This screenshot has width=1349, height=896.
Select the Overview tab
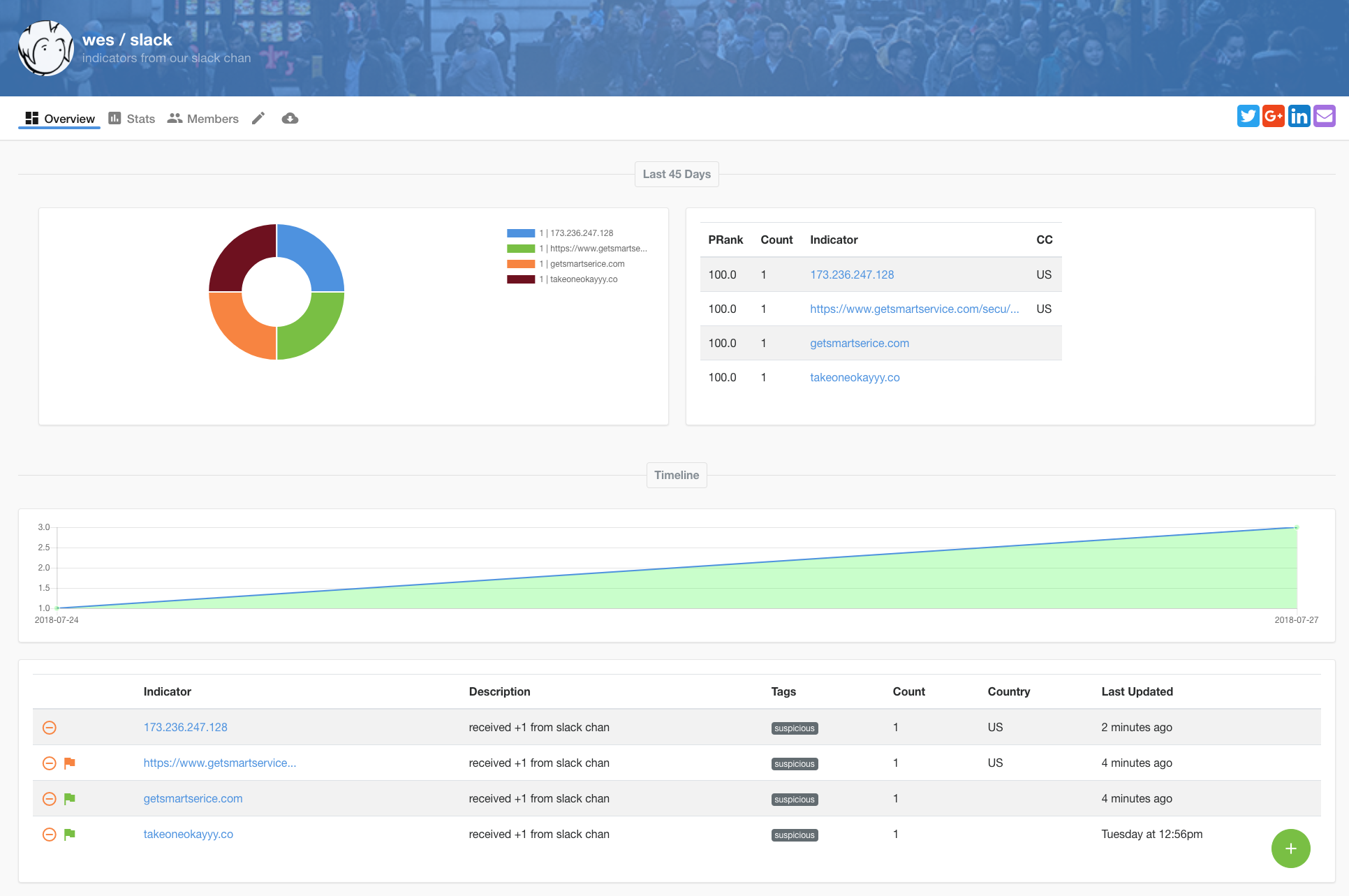[60, 119]
